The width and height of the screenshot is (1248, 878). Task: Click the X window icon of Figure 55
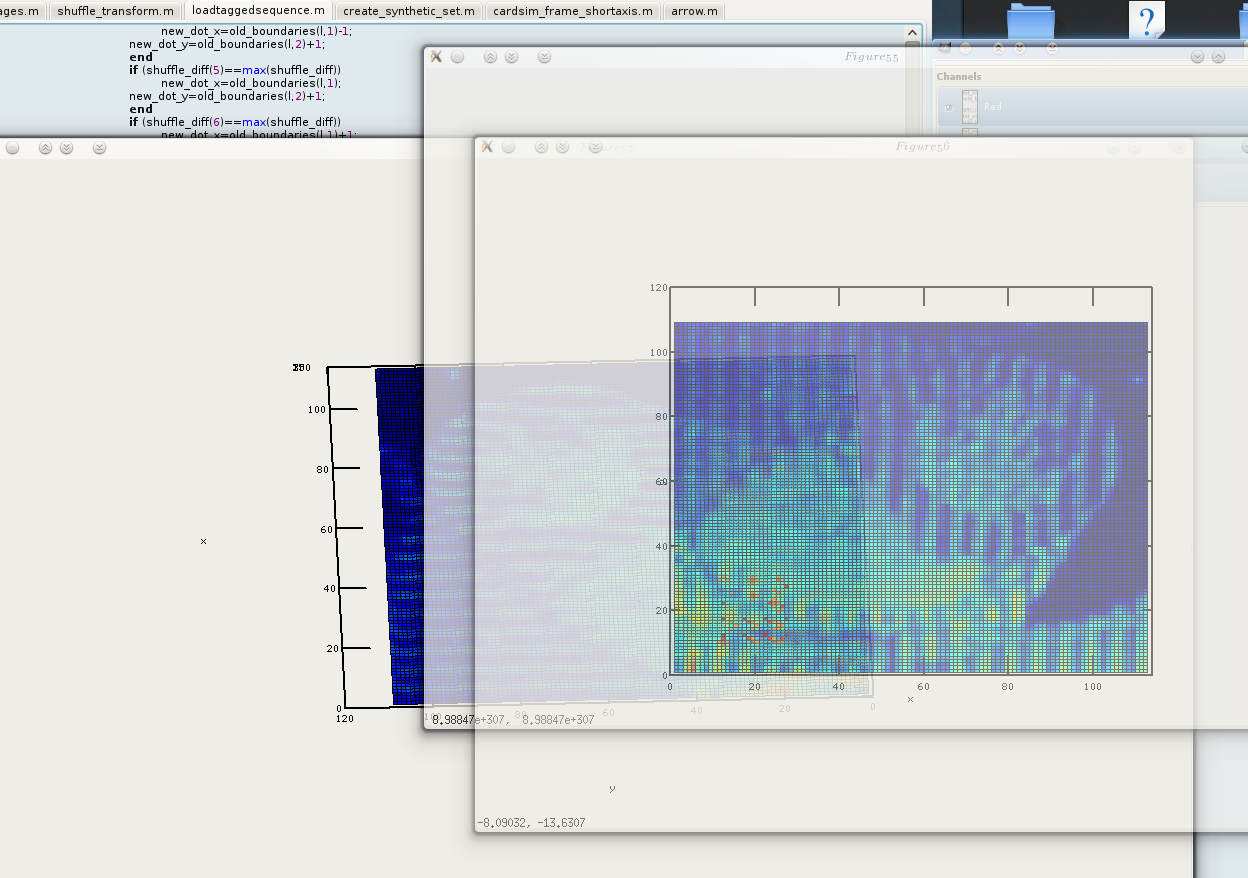[436, 57]
